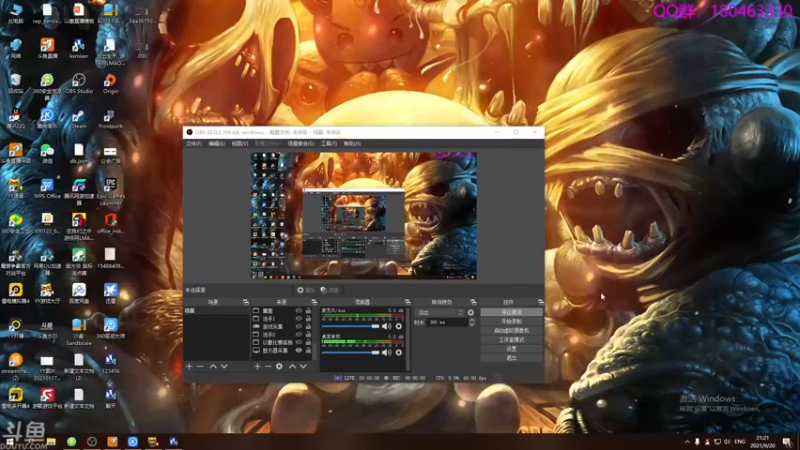800x450 pixels.
Task: Remove the selected source with minus icon
Action: click(268, 366)
